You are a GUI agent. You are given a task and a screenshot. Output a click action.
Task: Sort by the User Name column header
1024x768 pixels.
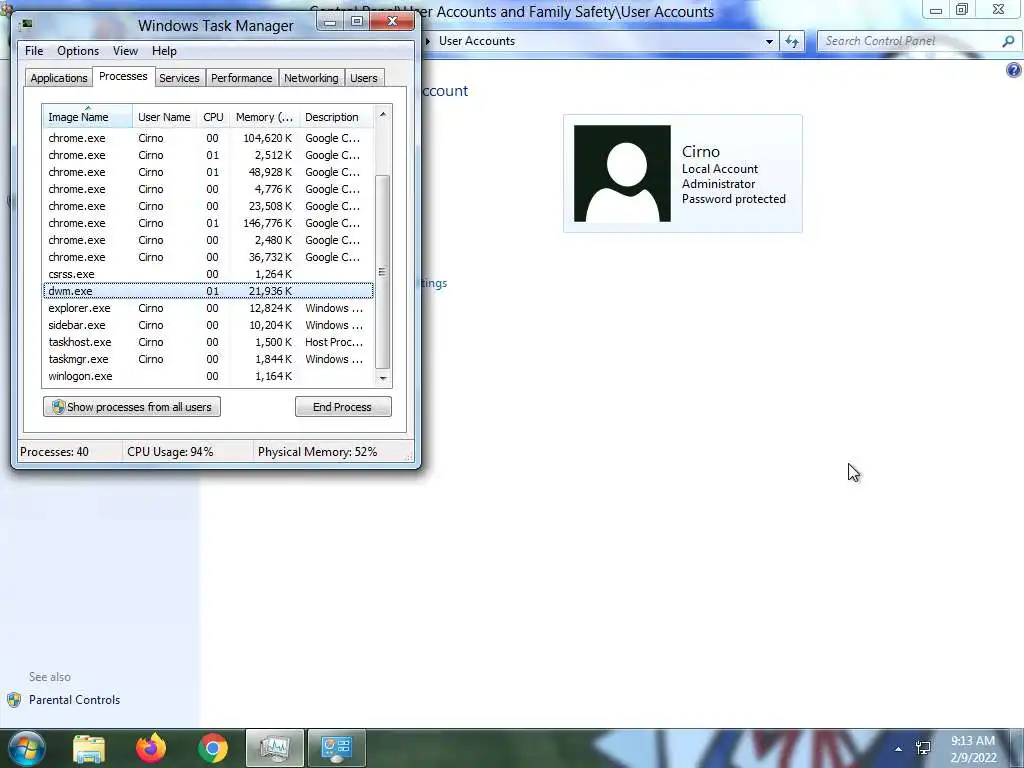pos(165,117)
